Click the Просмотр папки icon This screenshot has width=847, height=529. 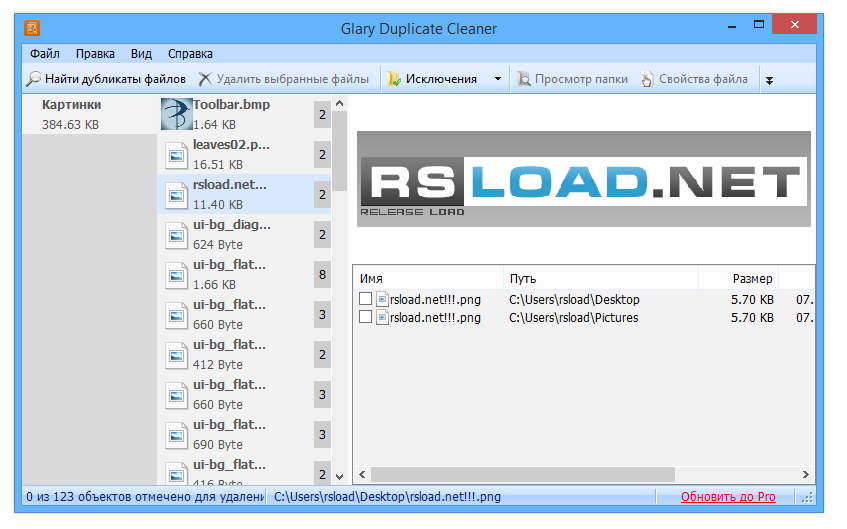point(523,79)
